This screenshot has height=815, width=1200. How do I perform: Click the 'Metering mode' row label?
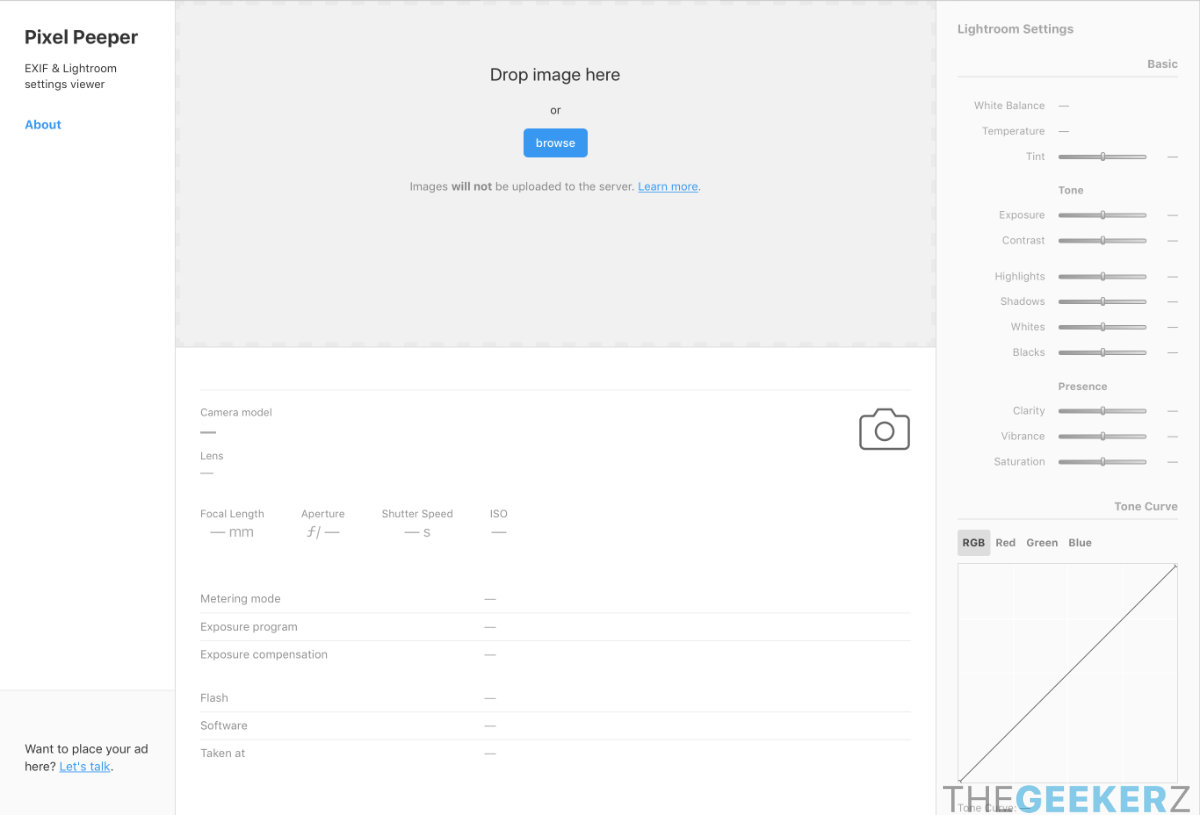240,599
